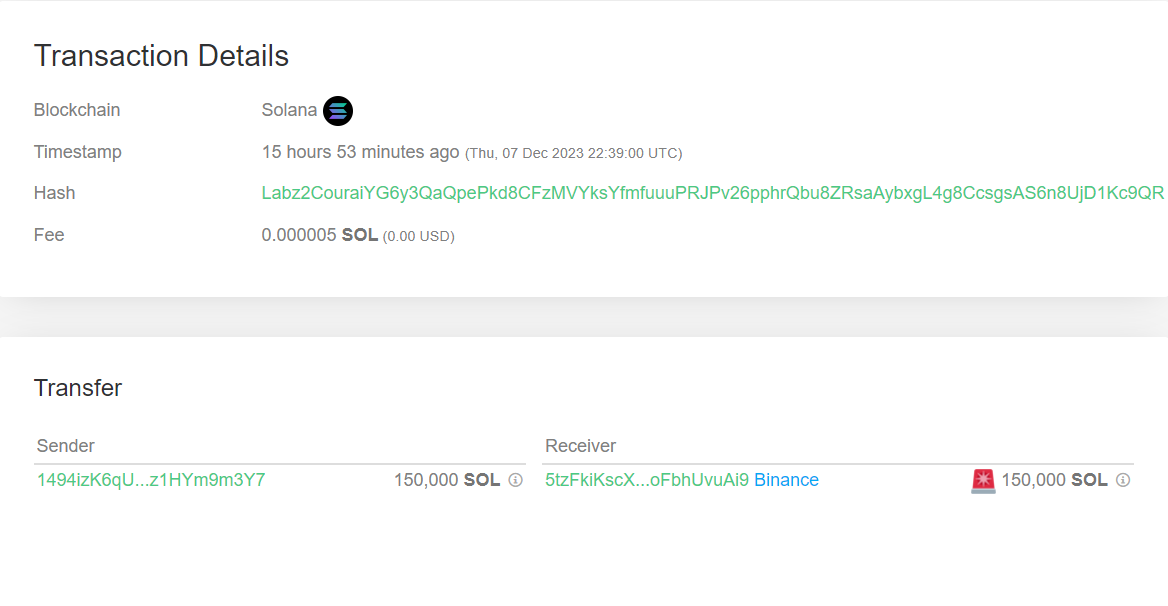Select the Receiver column header
The image size is (1168, 606).
[581, 446]
